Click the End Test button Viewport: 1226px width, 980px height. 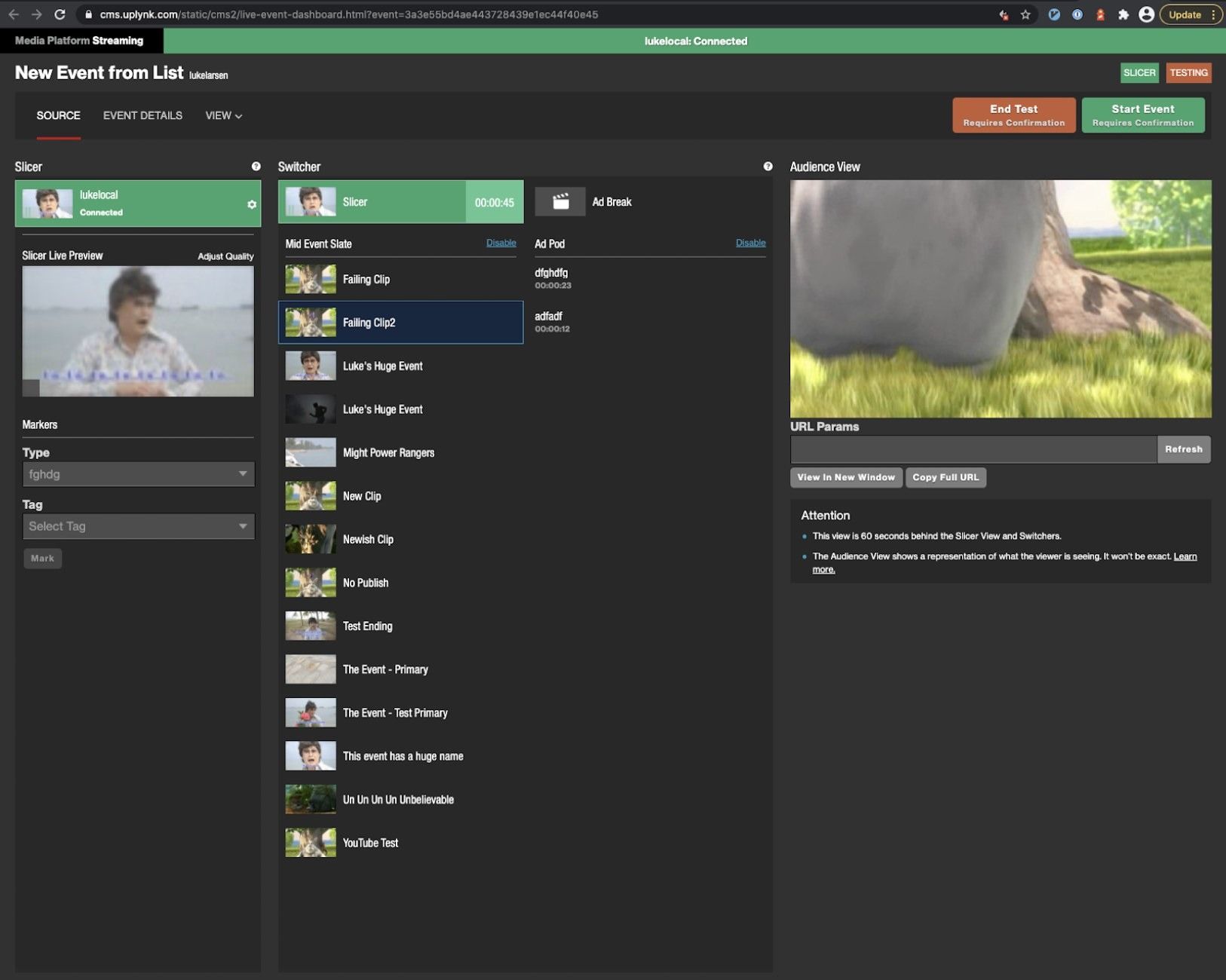(1014, 115)
